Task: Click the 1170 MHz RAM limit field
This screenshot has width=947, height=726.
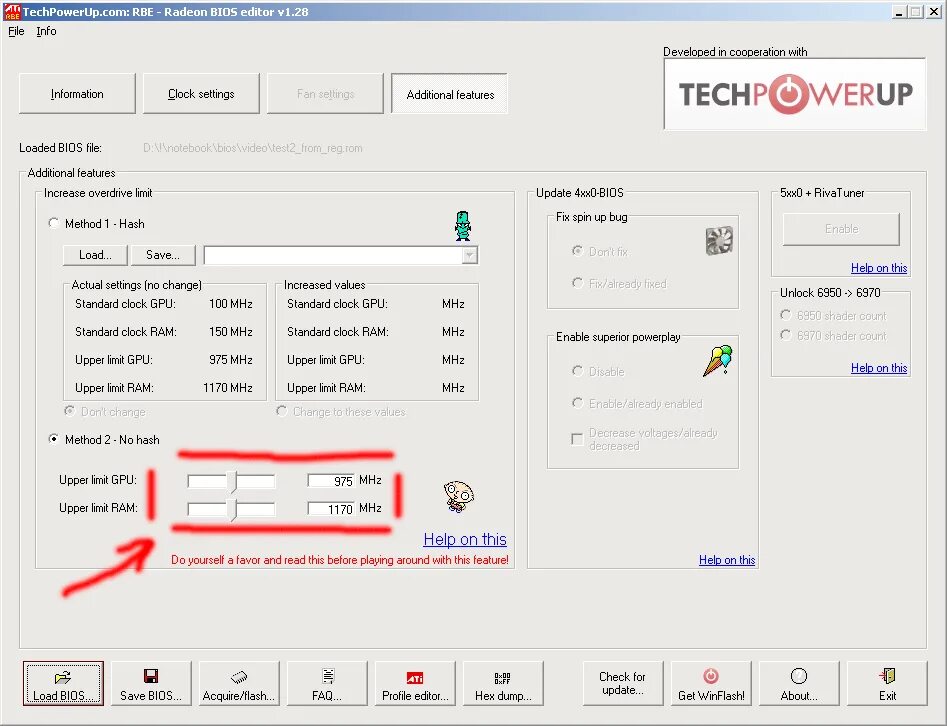Action: click(331, 509)
